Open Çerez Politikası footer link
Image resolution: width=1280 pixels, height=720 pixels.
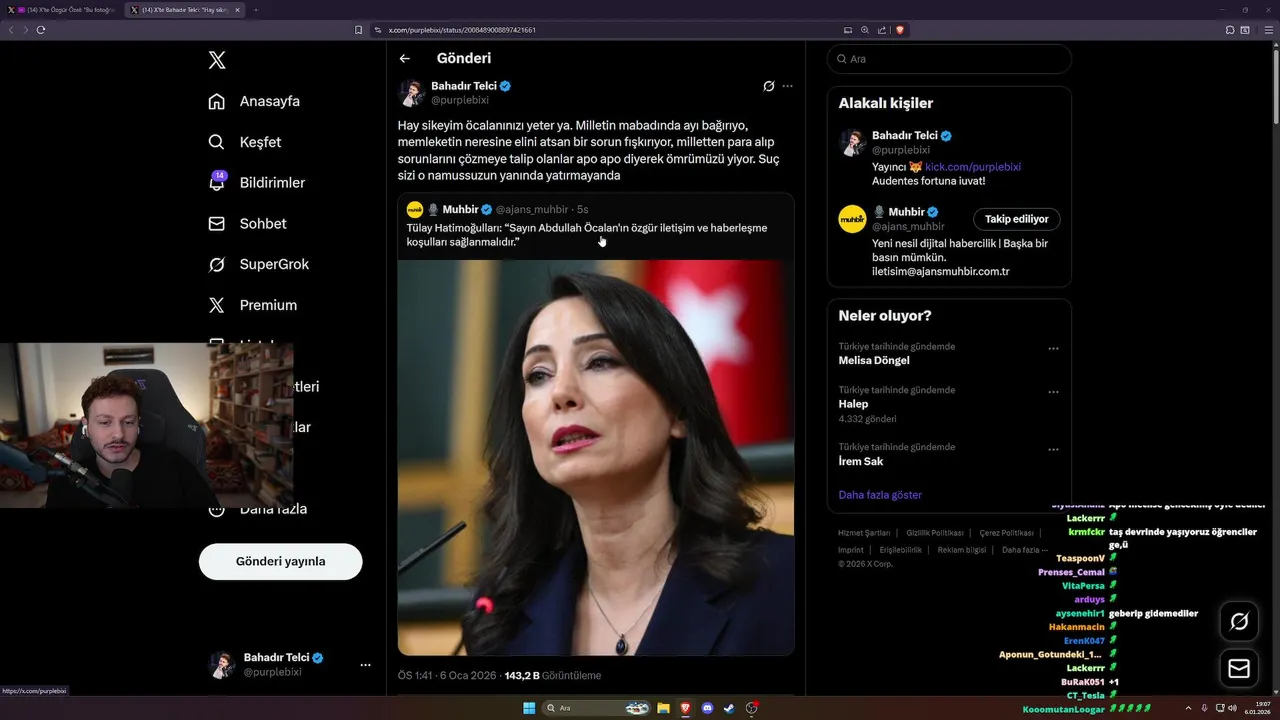pos(1006,533)
